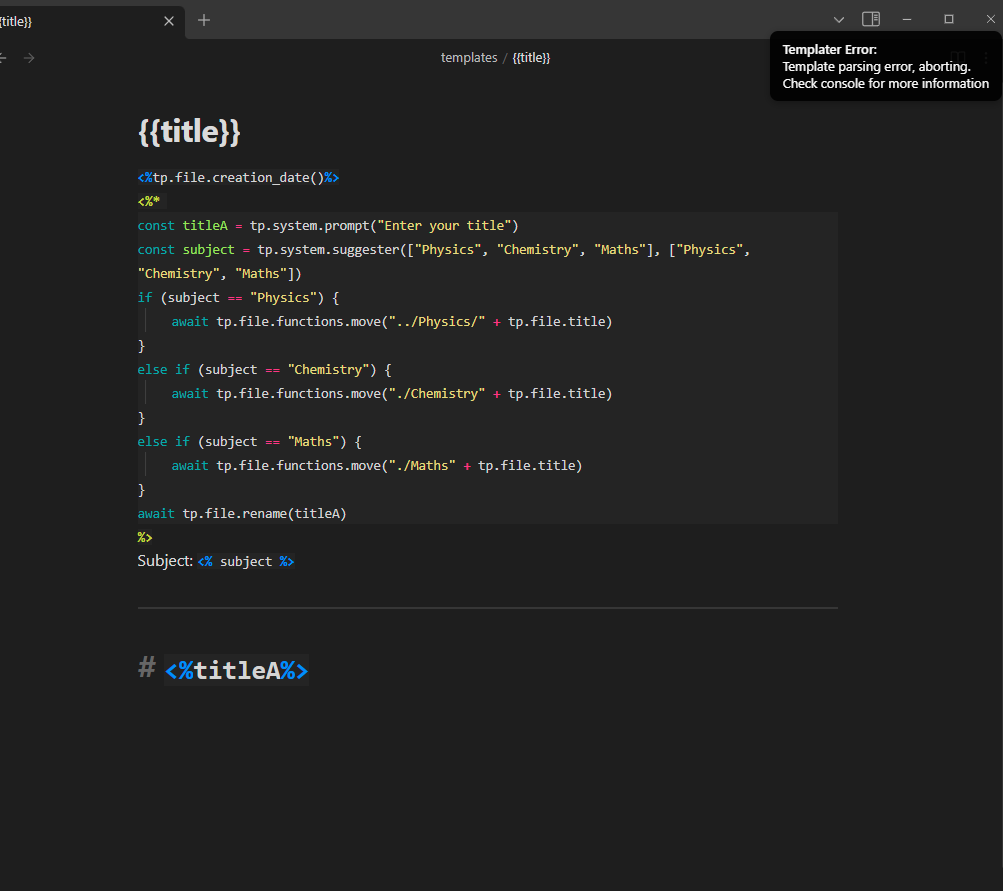
Task: Toggle the sidebar layout icon in the title bar
Action: point(870,18)
